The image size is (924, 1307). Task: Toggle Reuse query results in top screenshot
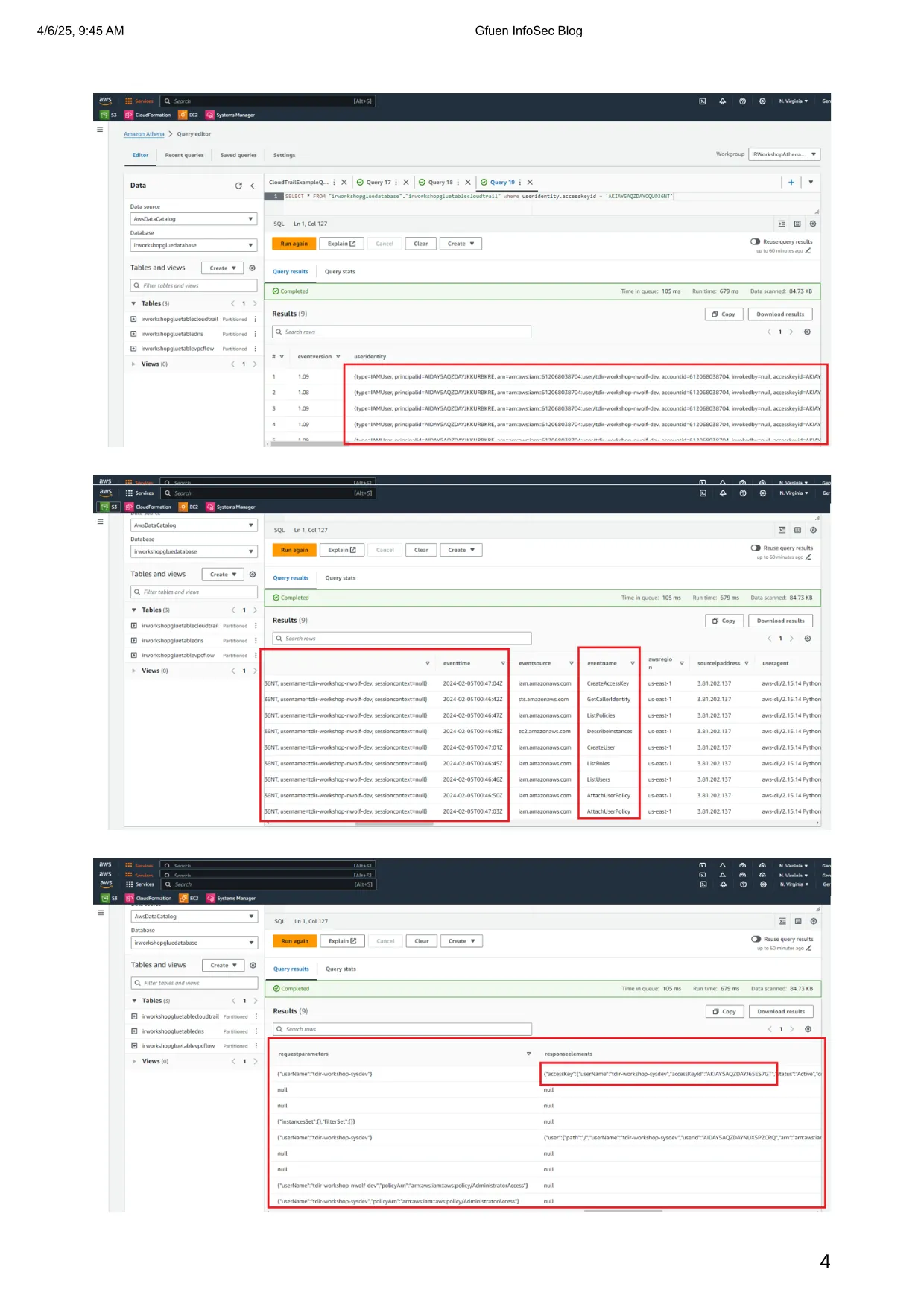click(x=755, y=242)
